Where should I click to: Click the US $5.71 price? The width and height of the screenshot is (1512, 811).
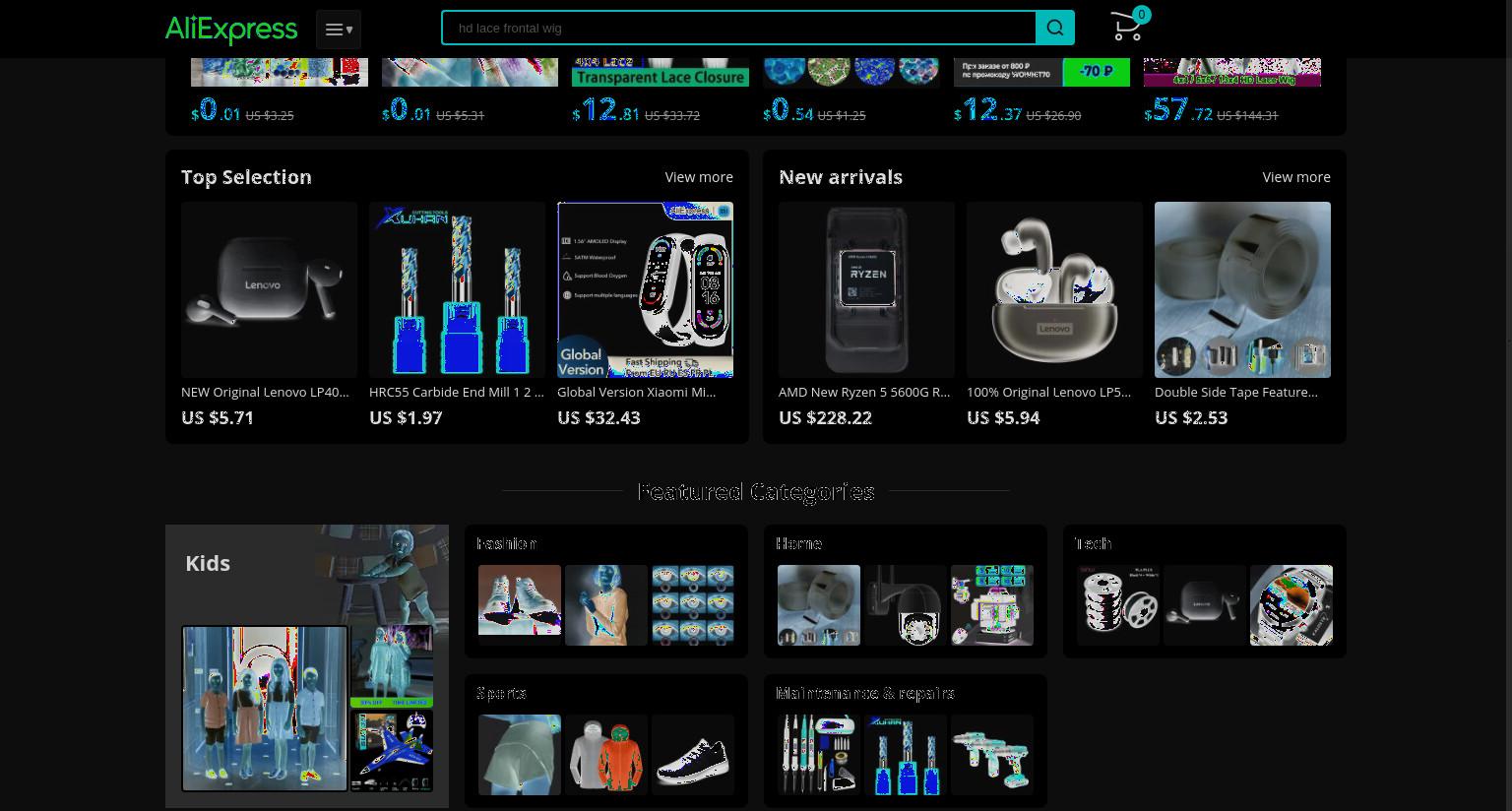pyautogui.click(x=218, y=417)
